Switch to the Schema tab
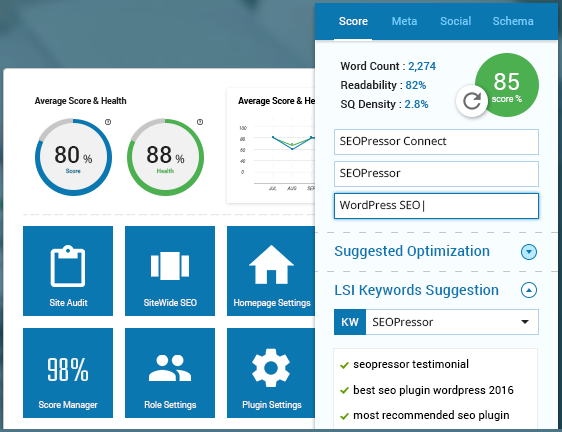The width and height of the screenshot is (562, 432). tap(513, 21)
